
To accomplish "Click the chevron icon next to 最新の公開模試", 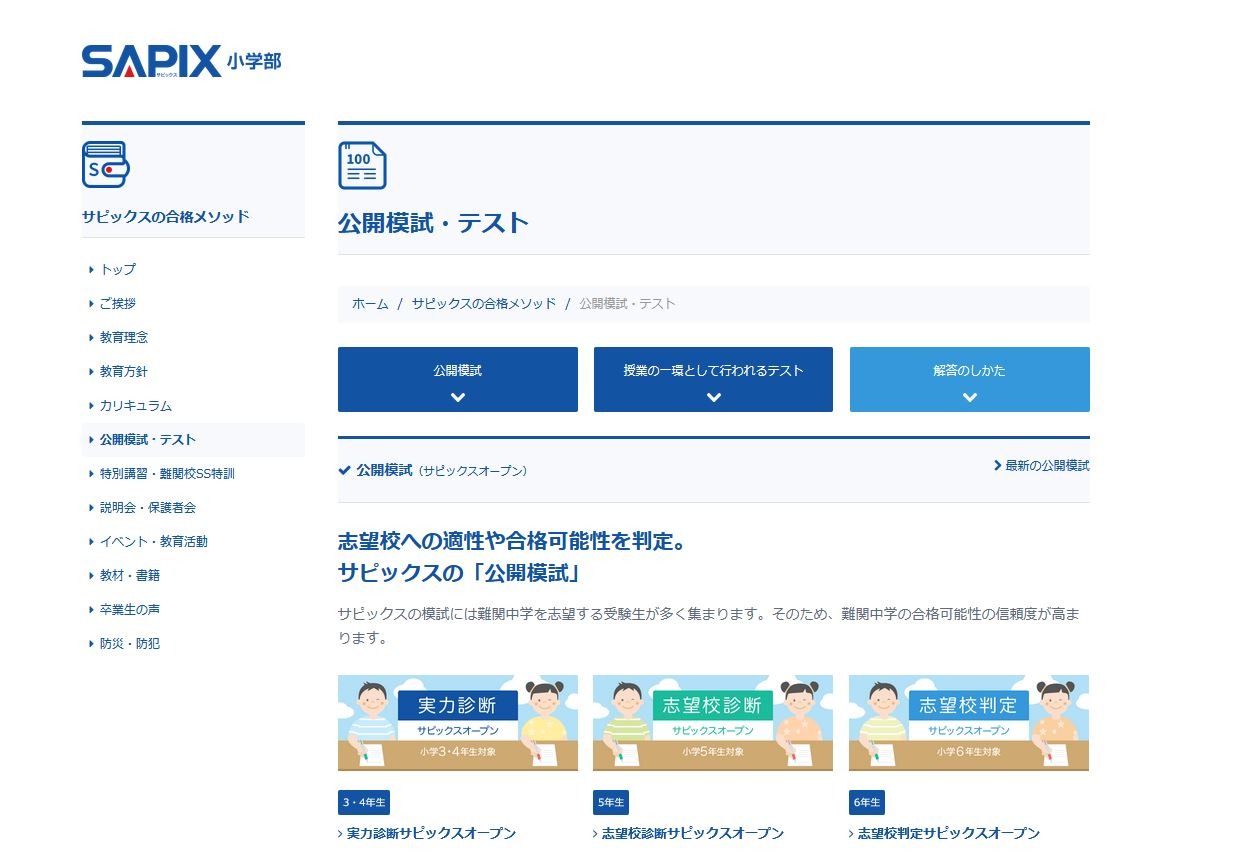I will (x=997, y=465).
